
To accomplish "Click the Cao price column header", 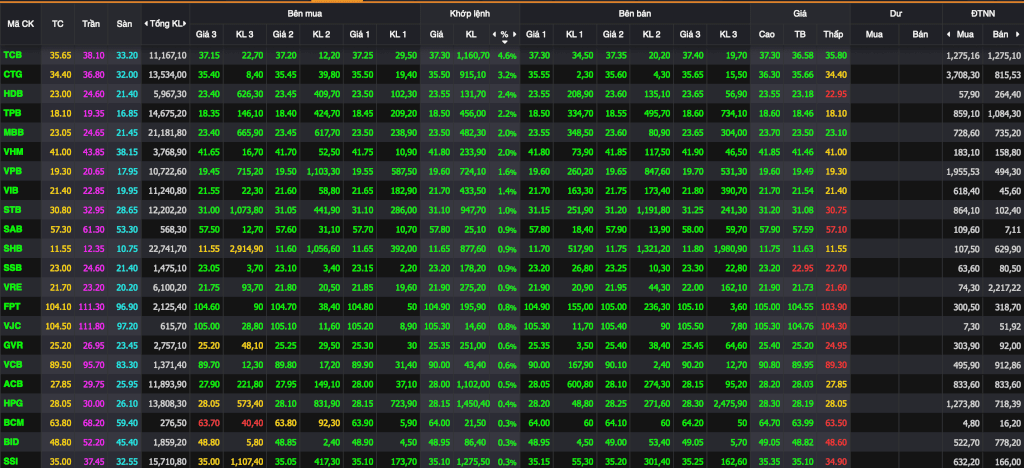I will tap(767, 34).
